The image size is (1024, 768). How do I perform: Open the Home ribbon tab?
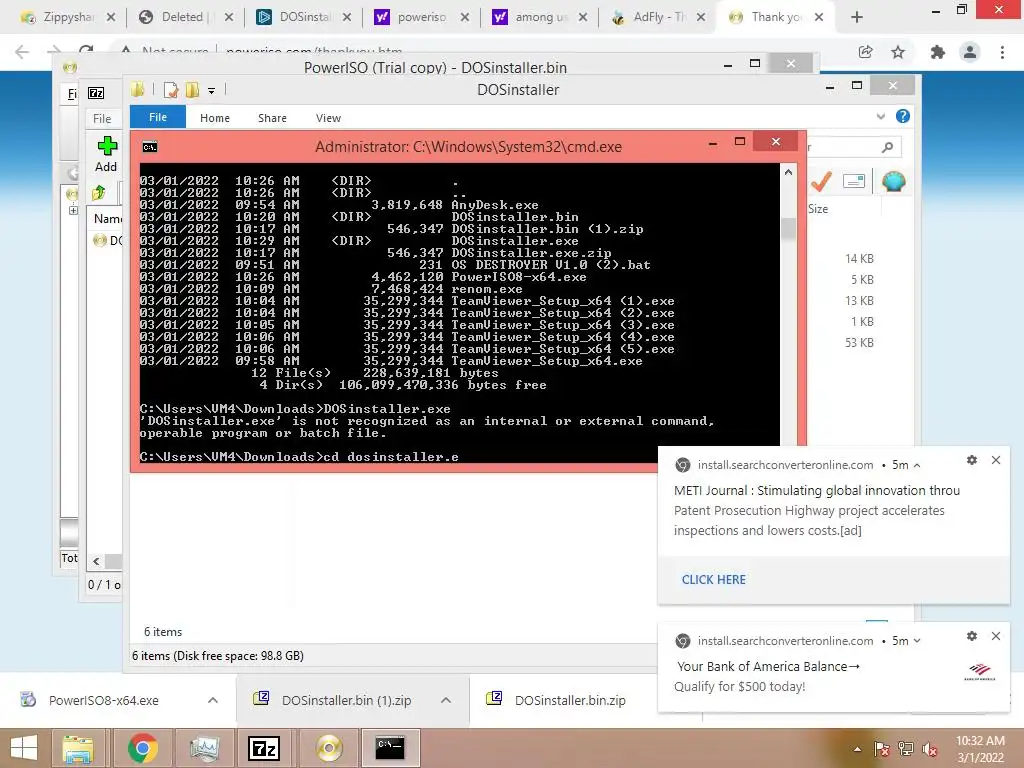215,118
